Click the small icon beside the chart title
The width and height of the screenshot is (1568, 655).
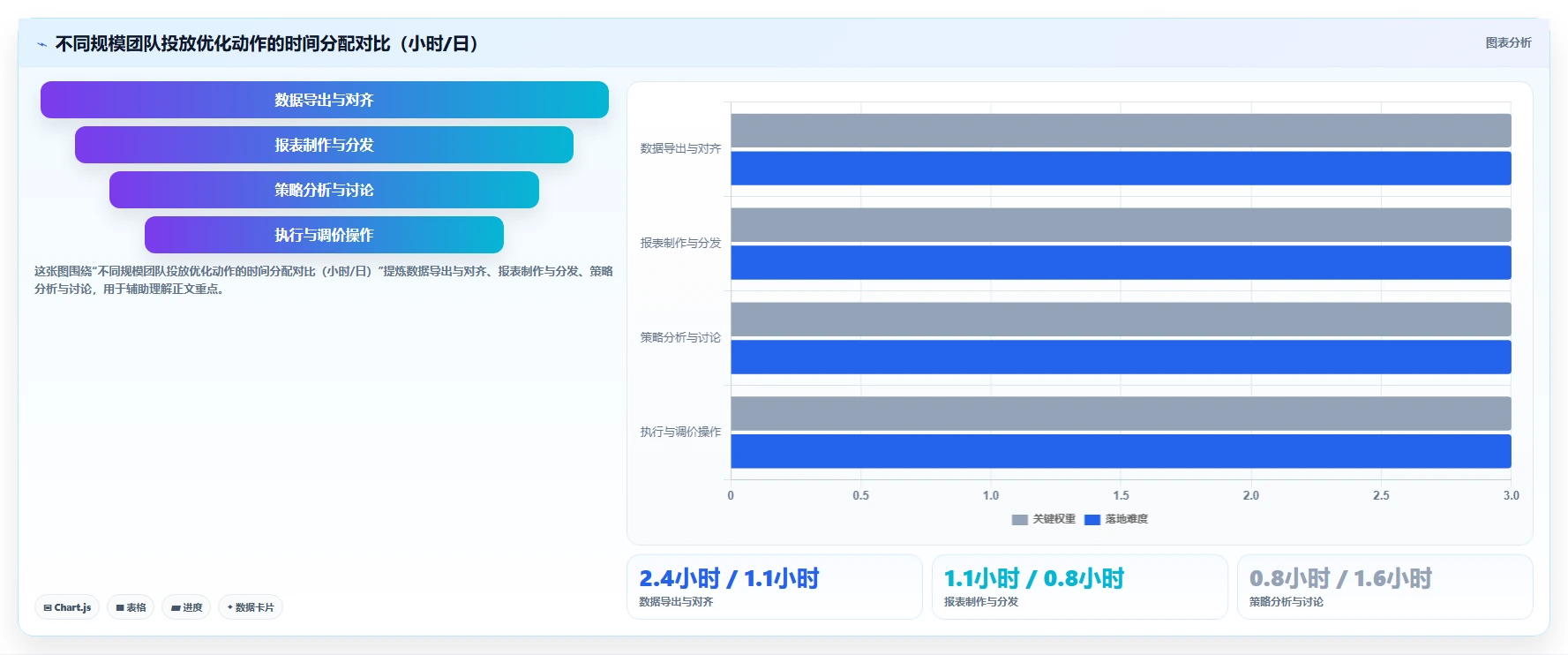tap(41, 44)
